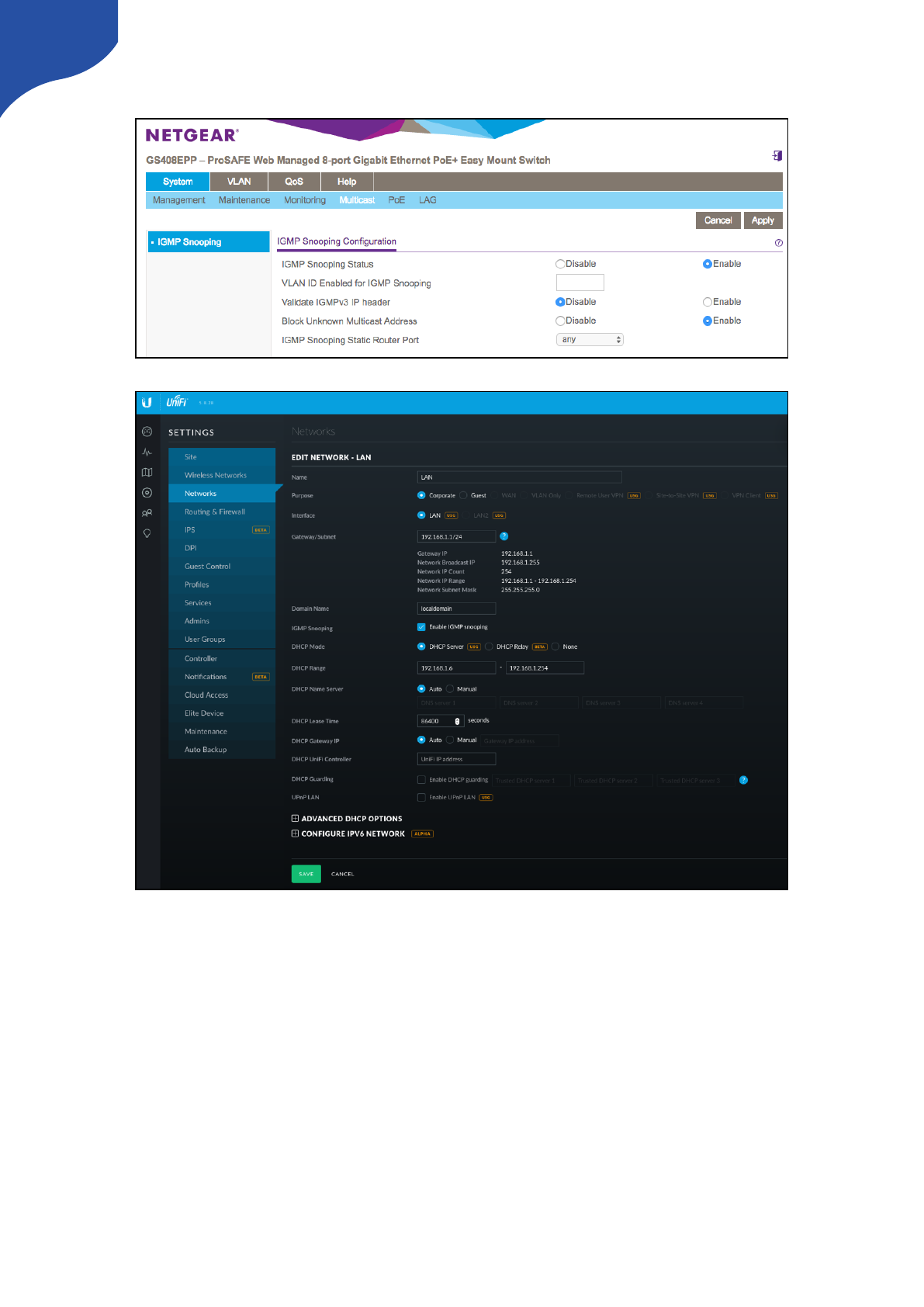Open Wireless Networks settings
The width and height of the screenshot is (924, 1307).
click(x=222, y=475)
